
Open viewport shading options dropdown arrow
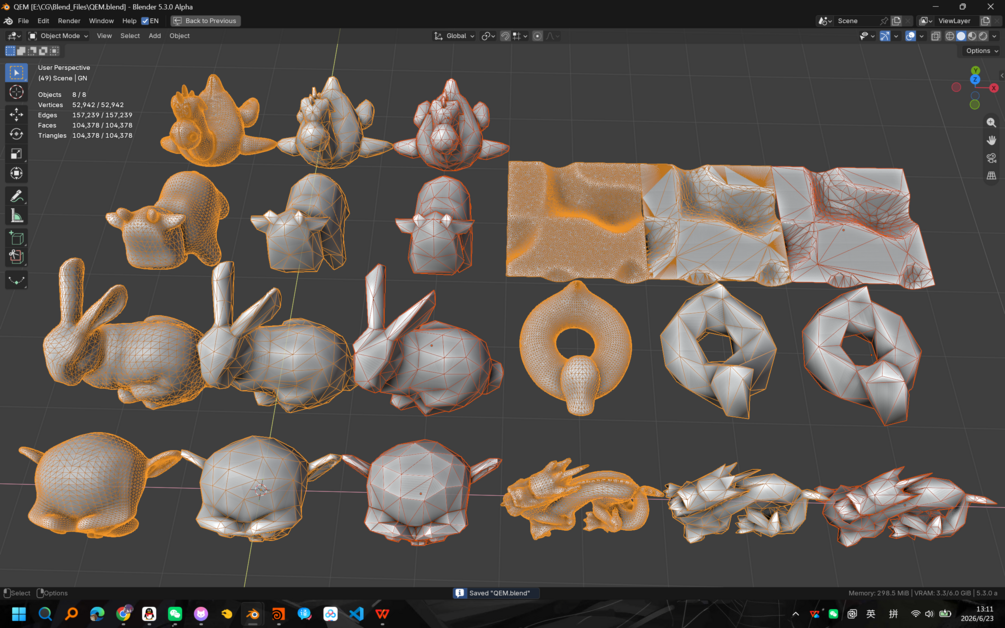coord(994,36)
